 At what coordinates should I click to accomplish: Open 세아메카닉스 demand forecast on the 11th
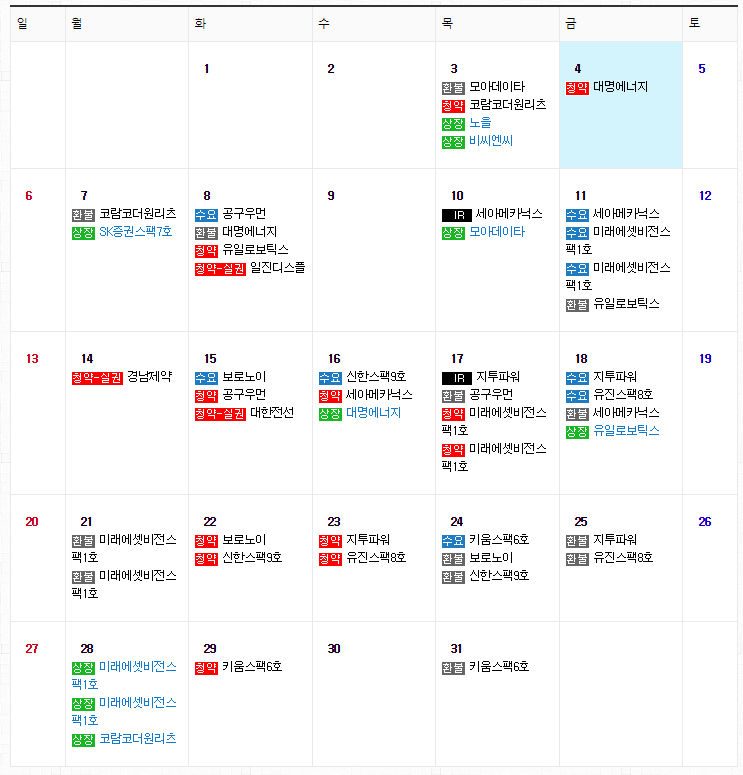(626, 214)
